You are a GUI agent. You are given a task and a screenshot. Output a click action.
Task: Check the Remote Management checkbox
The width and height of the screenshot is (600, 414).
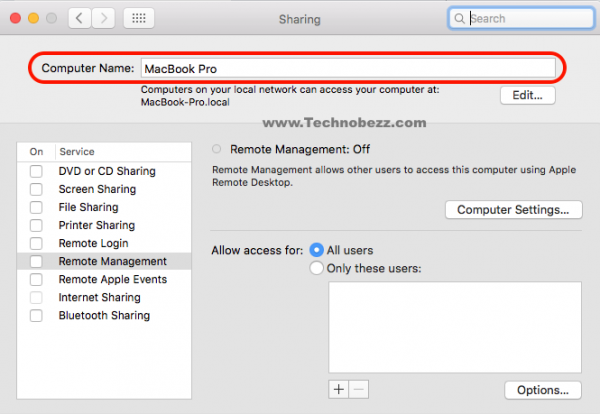(x=36, y=261)
